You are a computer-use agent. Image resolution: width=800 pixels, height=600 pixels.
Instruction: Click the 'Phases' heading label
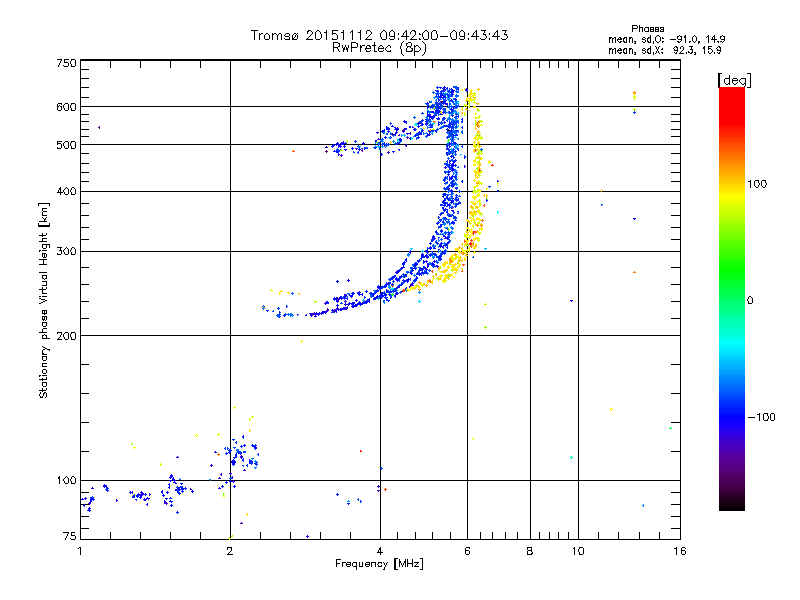pos(647,29)
